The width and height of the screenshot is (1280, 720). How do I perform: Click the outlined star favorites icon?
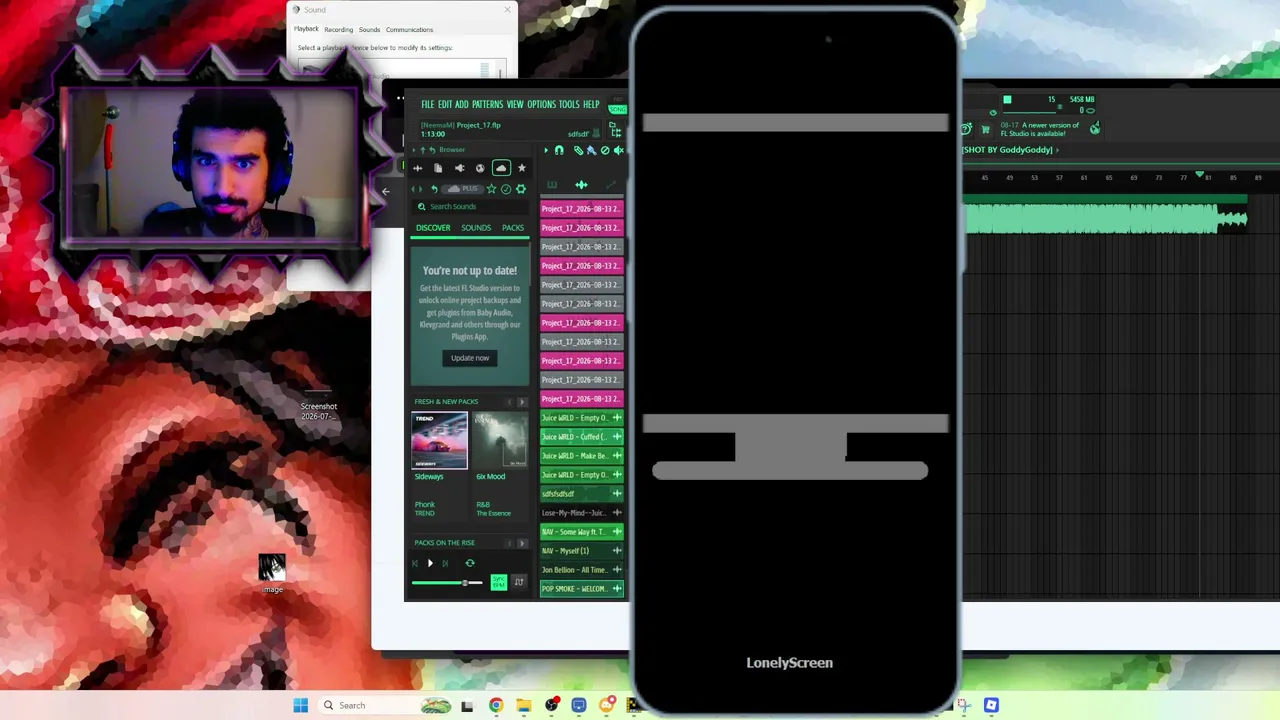491,189
